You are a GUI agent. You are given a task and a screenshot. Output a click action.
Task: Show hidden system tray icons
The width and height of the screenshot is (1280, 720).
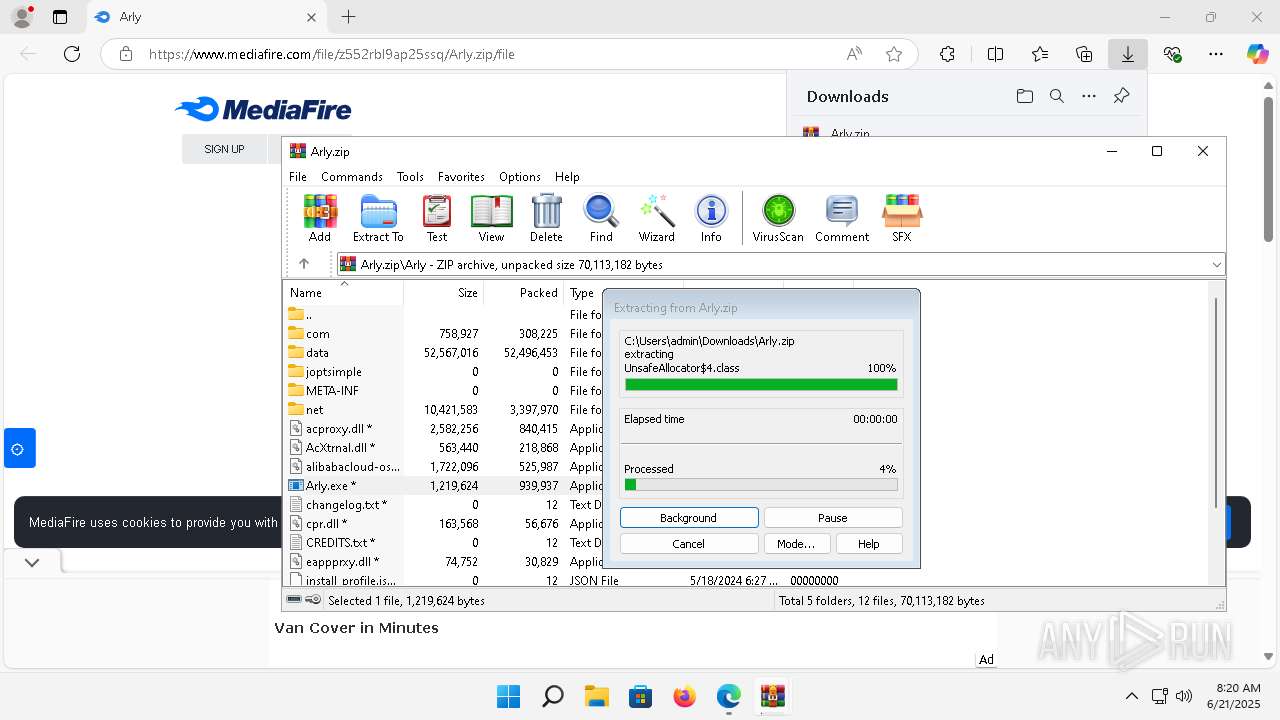[x=1131, y=696]
